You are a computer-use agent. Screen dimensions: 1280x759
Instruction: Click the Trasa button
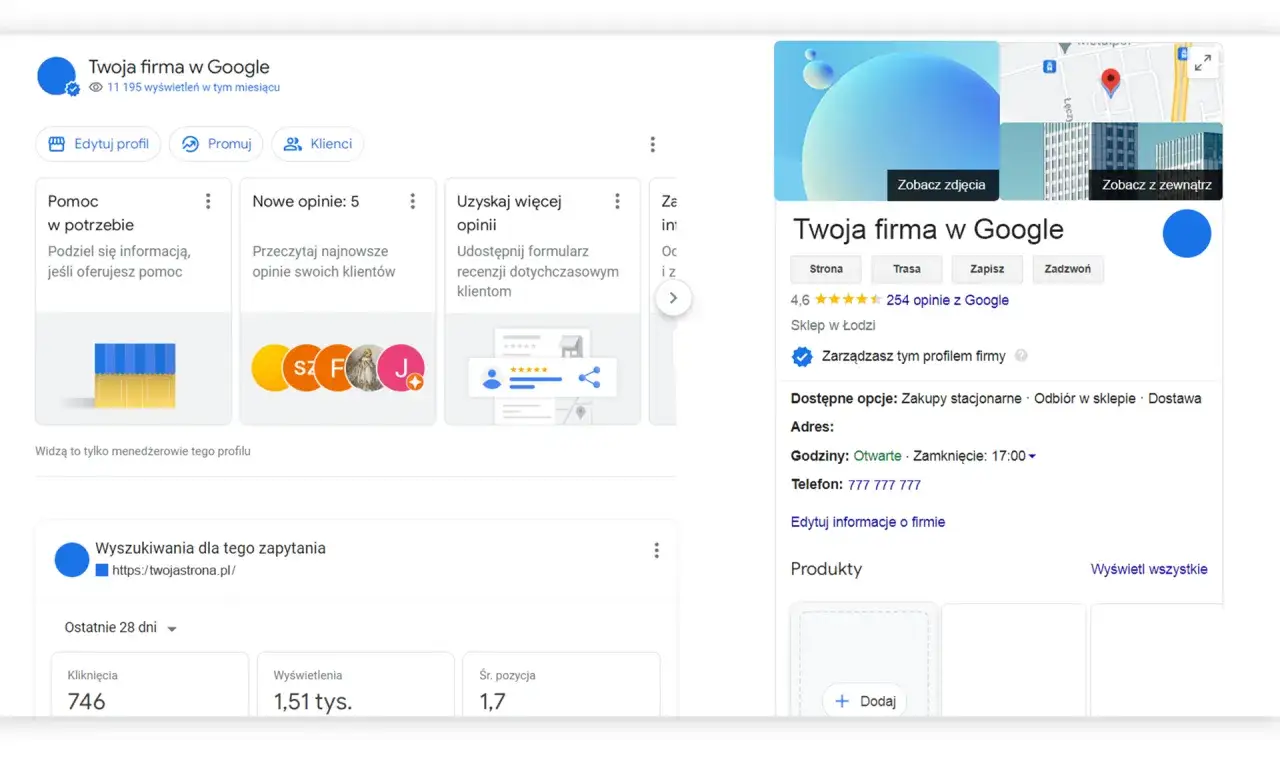tap(907, 269)
